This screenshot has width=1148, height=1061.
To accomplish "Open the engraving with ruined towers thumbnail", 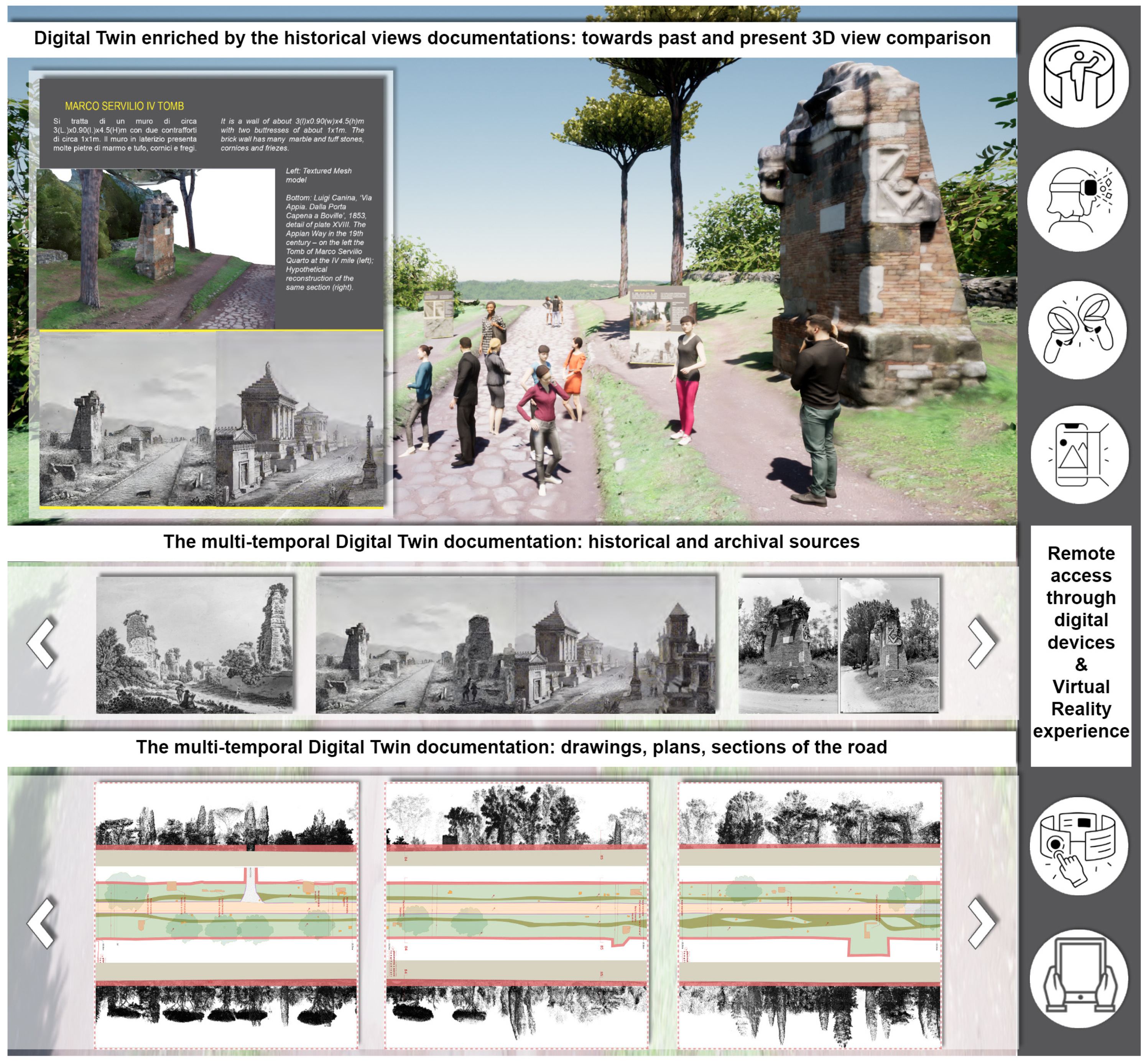I will pos(194,645).
